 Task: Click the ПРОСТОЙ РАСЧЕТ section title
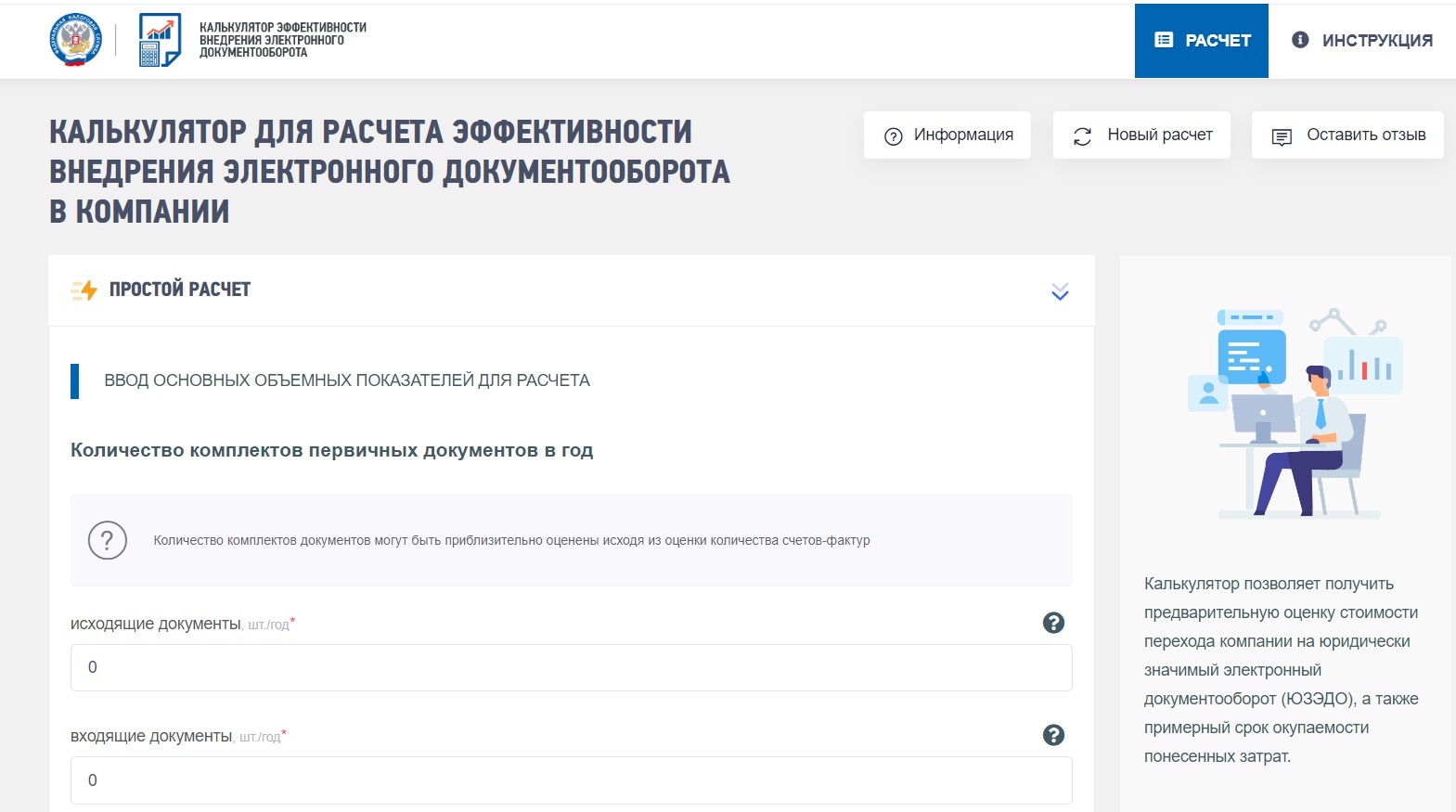point(180,290)
